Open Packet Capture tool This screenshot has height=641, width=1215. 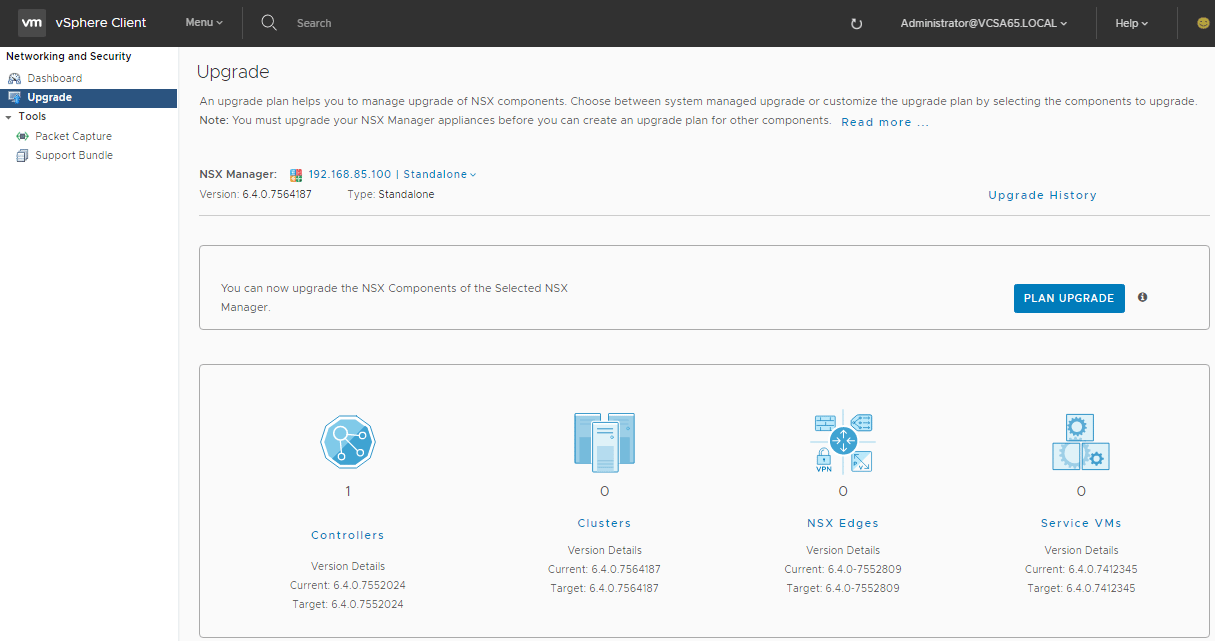pyautogui.click(x=73, y=136)
